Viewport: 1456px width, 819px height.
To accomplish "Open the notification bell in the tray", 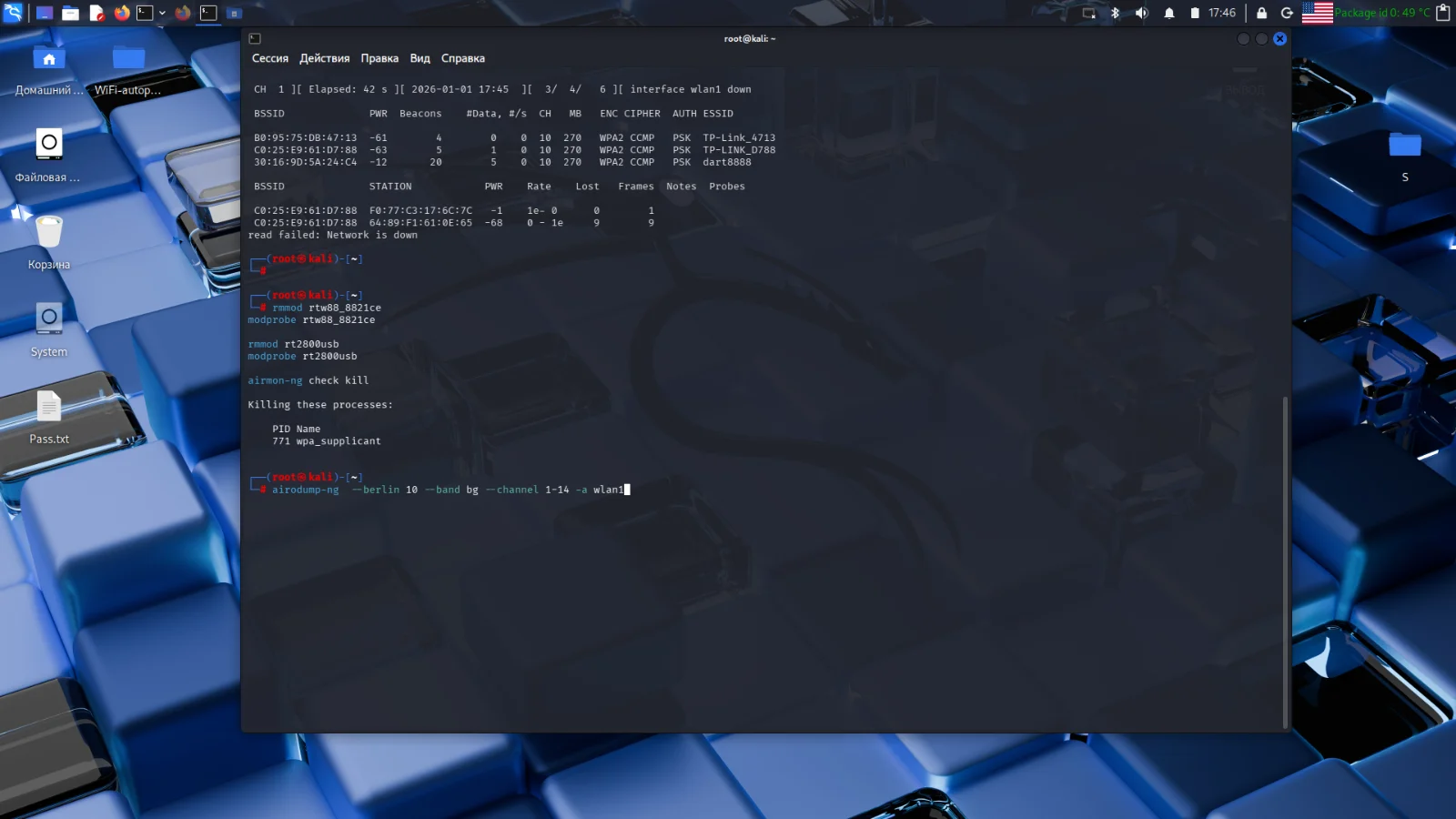I will tap(1169, 13).
